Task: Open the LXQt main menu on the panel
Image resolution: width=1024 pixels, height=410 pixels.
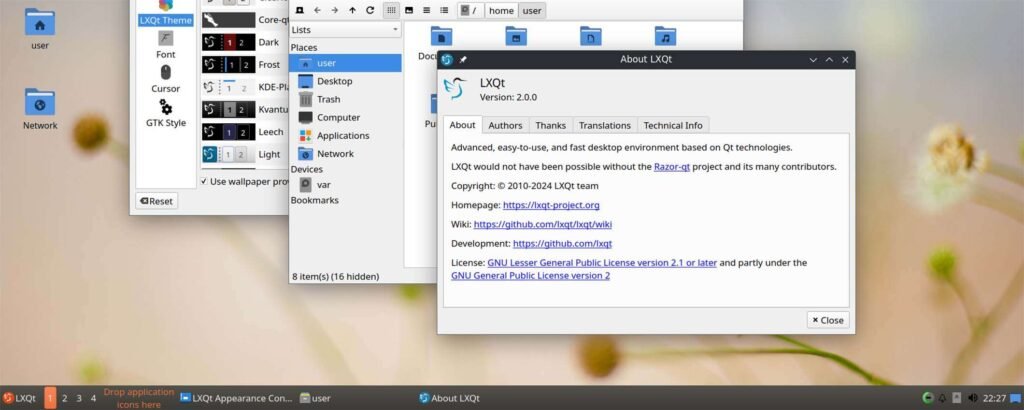Action: click(19, 398)
